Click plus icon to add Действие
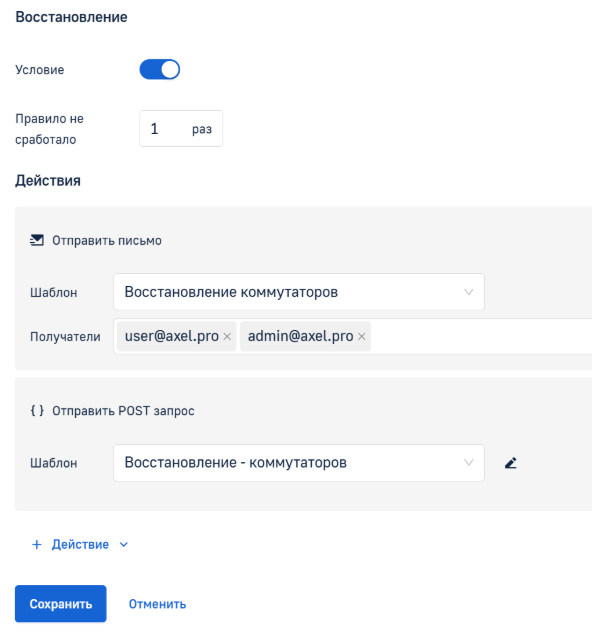The height and width of the screenshot is (635, 601). pyautogui.click(x=36, y=544)
